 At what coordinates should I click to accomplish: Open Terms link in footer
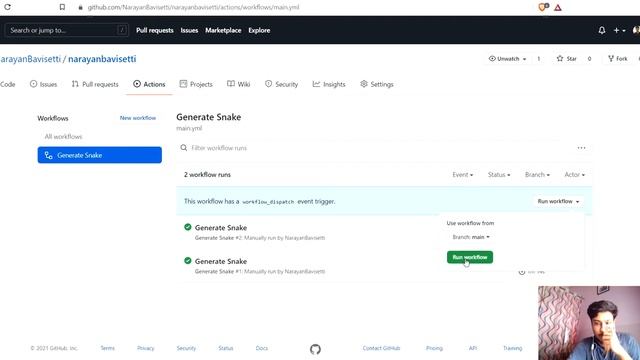107,348
